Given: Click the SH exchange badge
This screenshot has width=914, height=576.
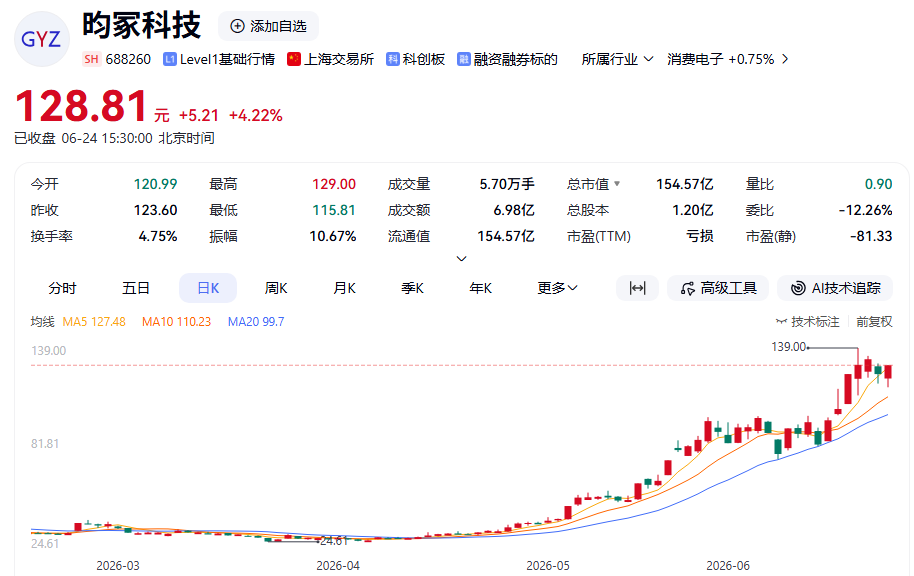Looking at the screenshot, I should pyautogui.click(x=91, y=59).
